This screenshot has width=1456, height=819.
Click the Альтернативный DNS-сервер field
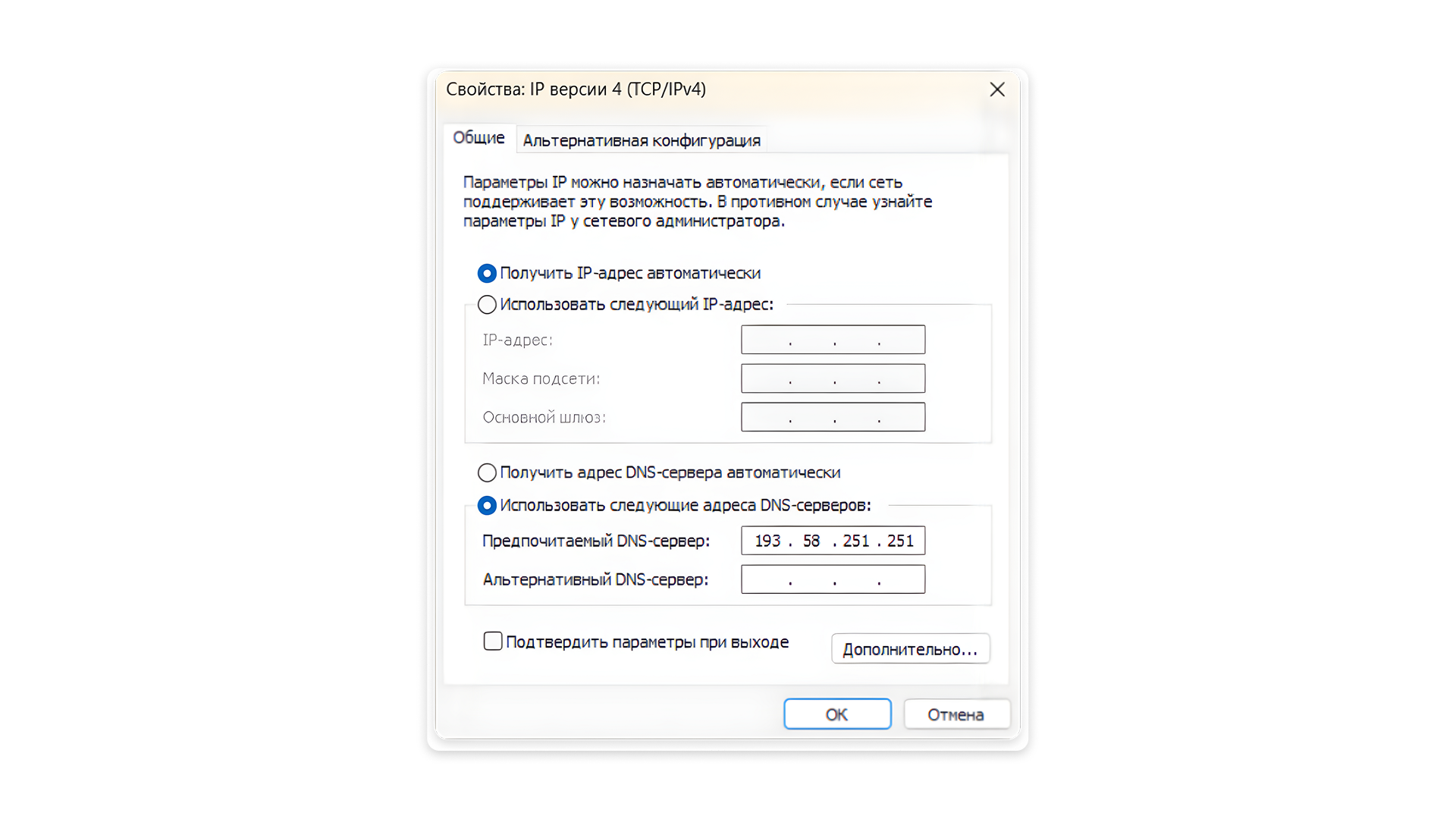click(833, 579)
